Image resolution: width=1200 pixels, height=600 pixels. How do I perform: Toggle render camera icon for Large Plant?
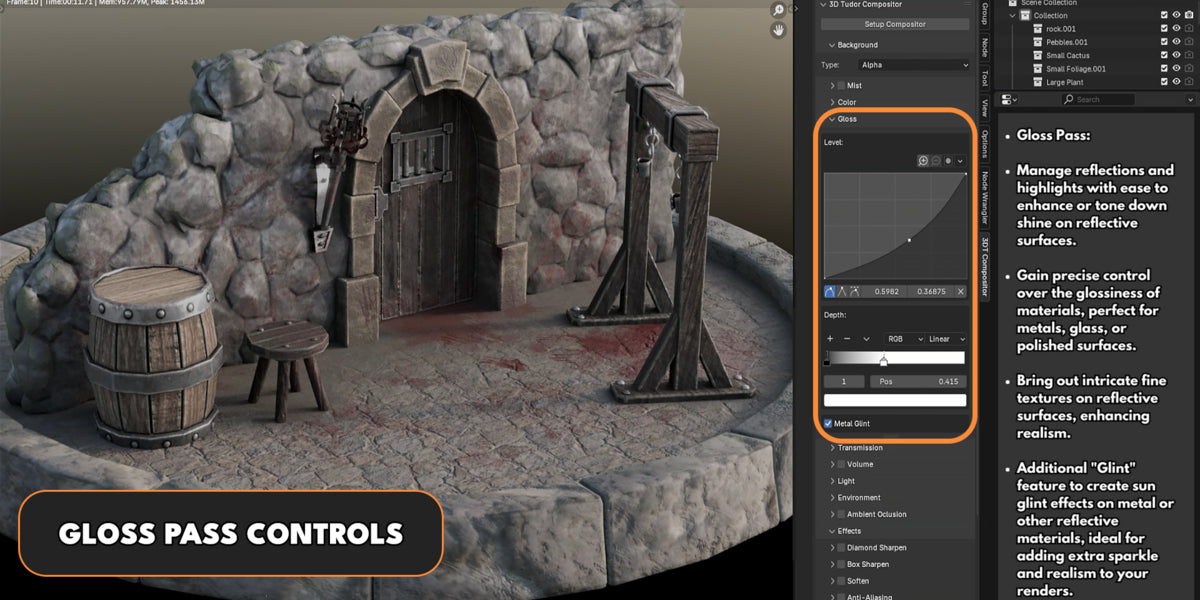pos(1189,82)
